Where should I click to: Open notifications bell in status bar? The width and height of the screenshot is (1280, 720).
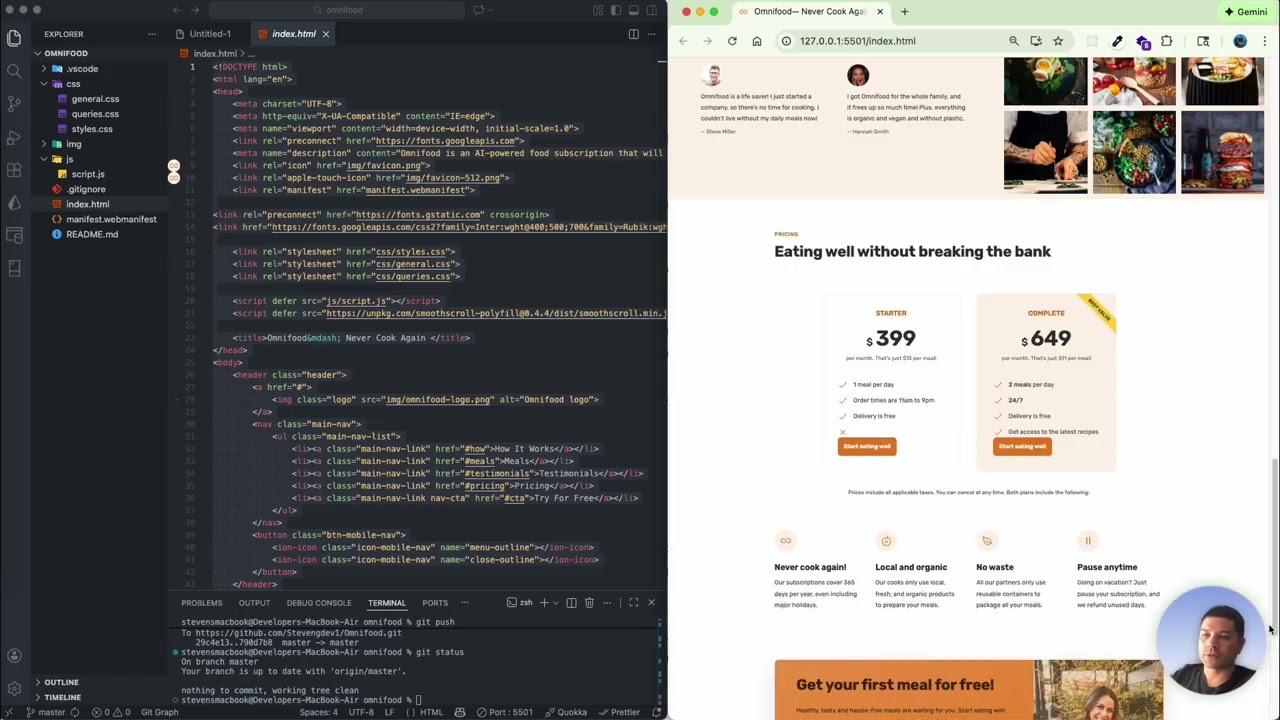657,713
